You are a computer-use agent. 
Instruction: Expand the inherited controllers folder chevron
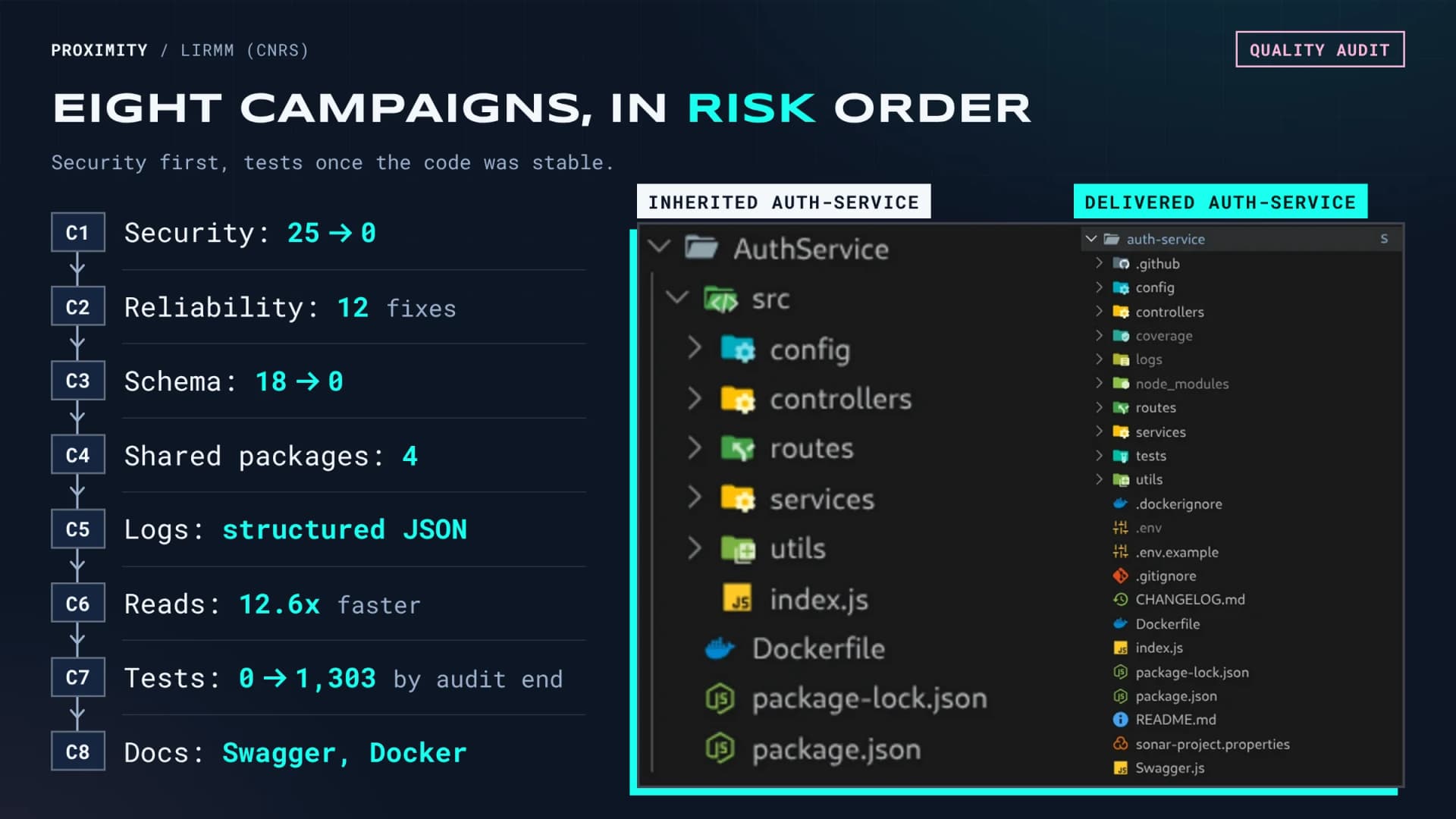694,397
